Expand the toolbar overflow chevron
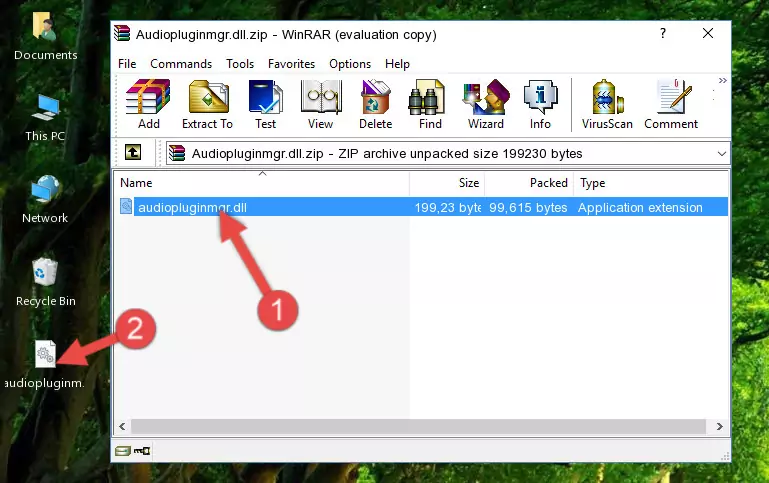Image resolution: width=769 pixels, height=483 pixels. point(722,80)
